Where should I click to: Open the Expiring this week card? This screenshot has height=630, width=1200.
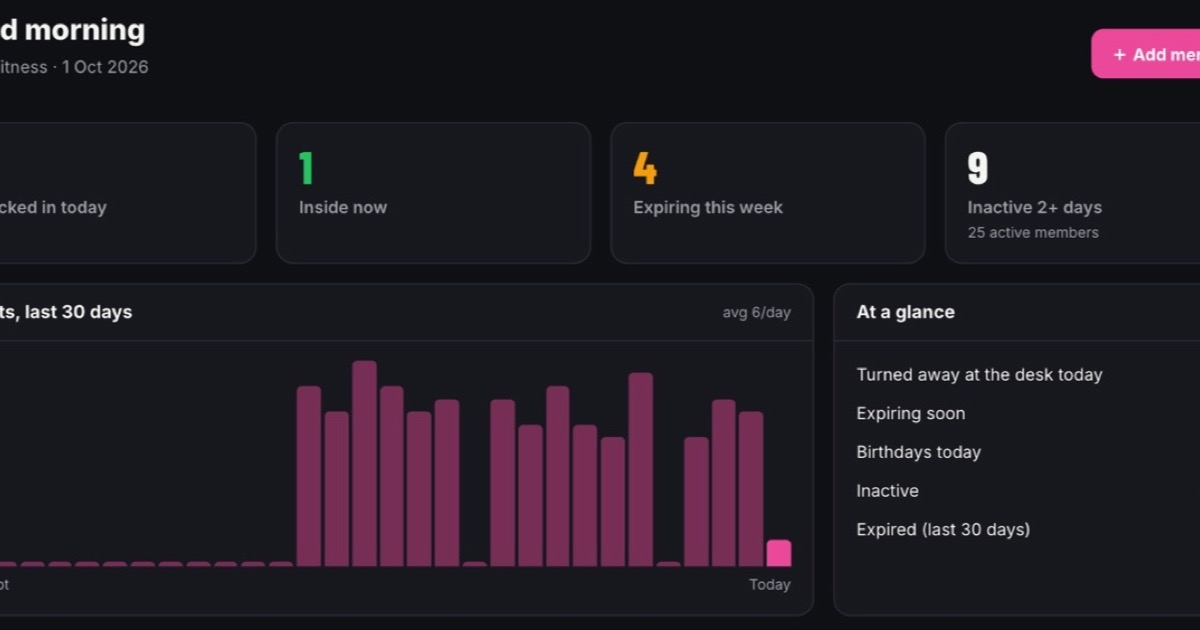pos(768,193)
